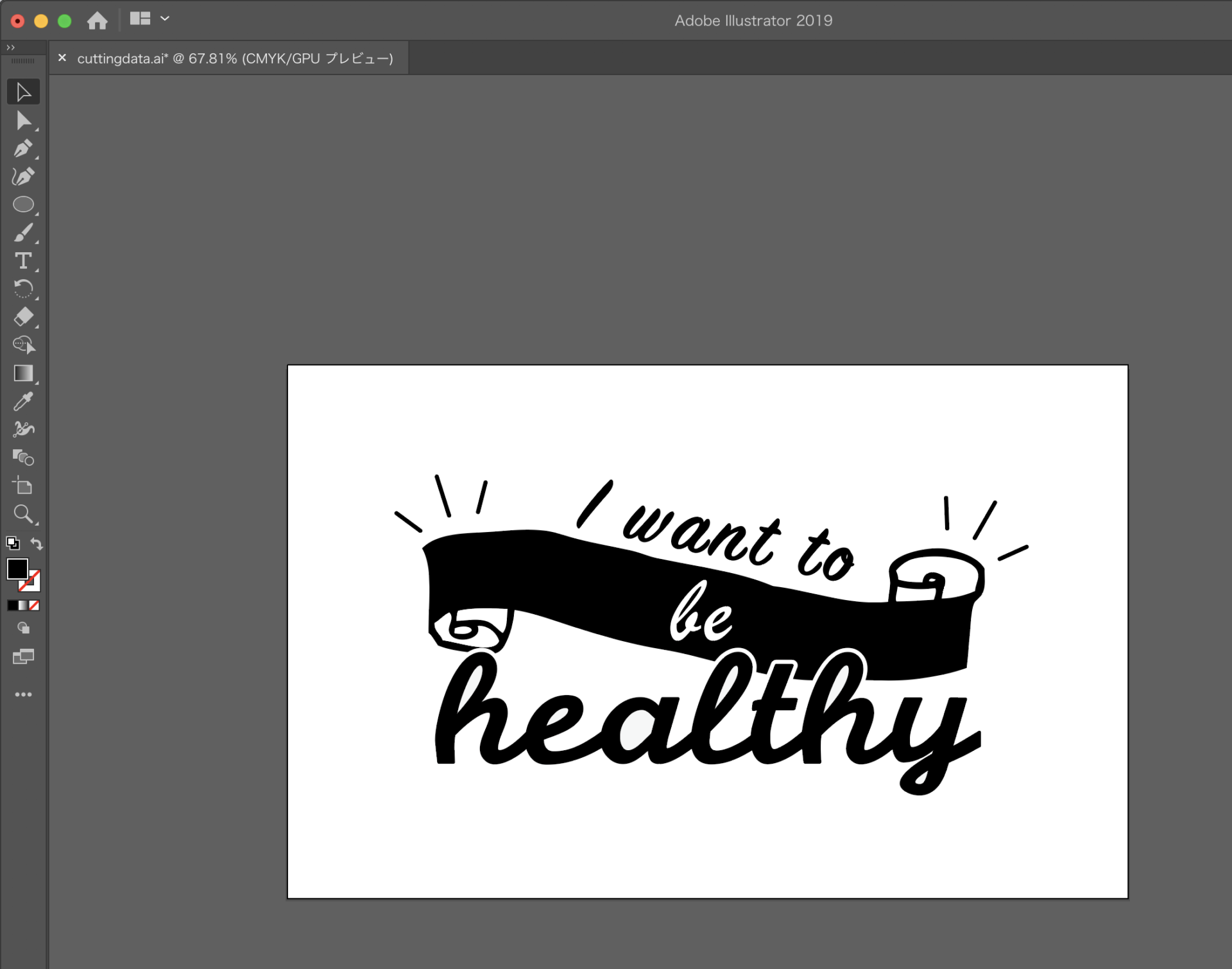This screenshot has width=1232, height=969.
Task: Activate the Zoom magnifier tool
Action: [x=23, y=513]
